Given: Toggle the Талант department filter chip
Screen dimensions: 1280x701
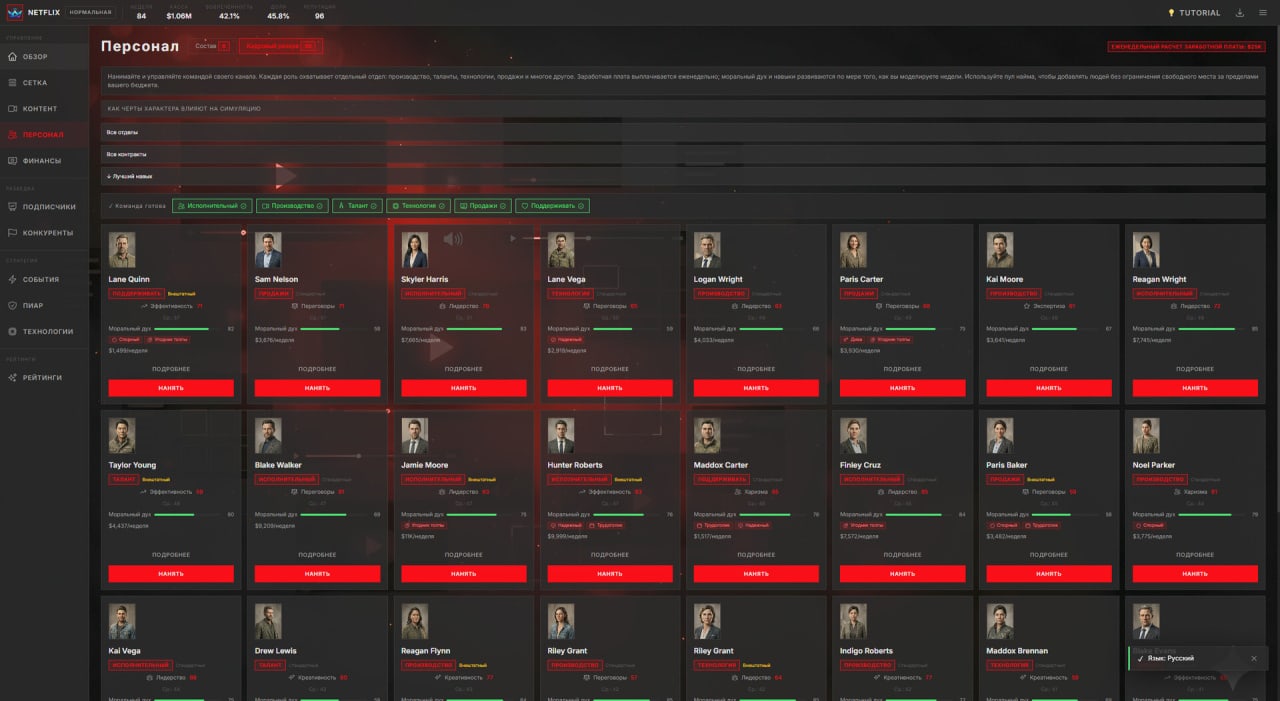Looking at the screenshot, I should click(x=357, y=206).
